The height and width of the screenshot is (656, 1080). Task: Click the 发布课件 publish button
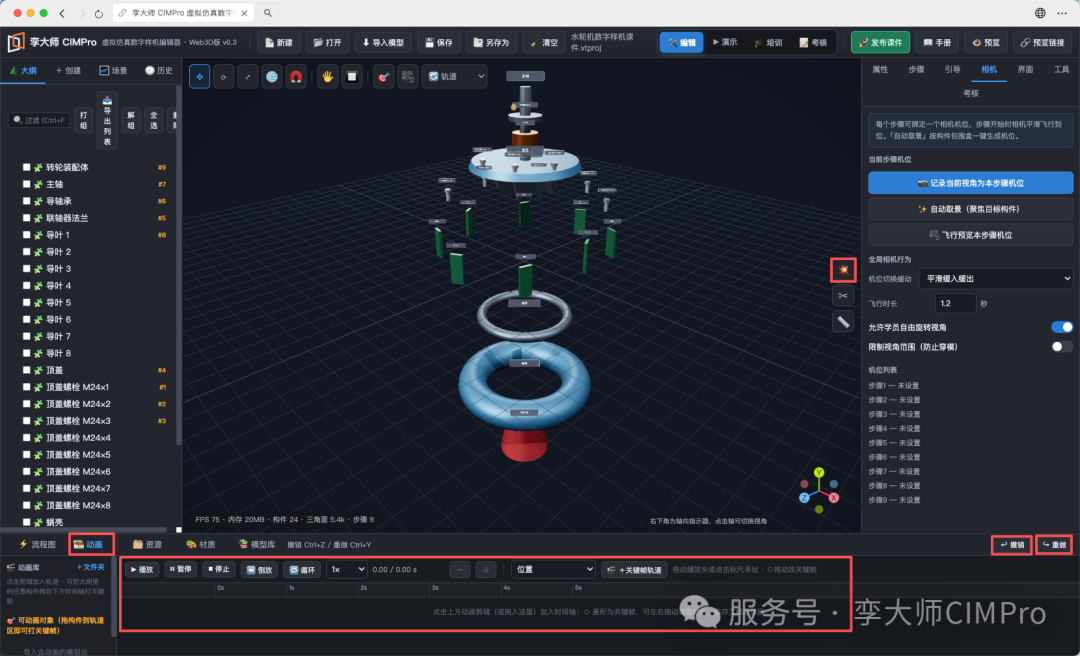(x=880, y=43)
